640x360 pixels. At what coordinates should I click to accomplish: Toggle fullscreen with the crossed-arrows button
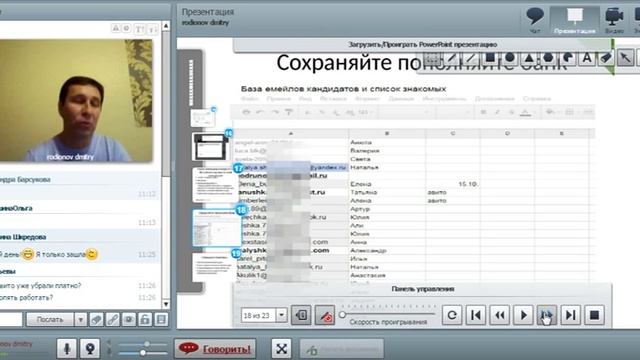[x=282, y=349]
